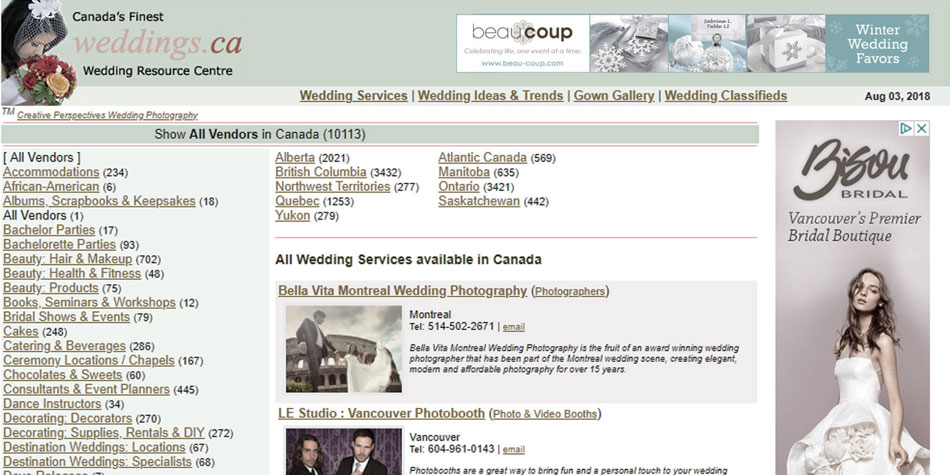Filter vendors by Manitoba
The height and width of the screenshot is (475, 950).
pos(464,172)
